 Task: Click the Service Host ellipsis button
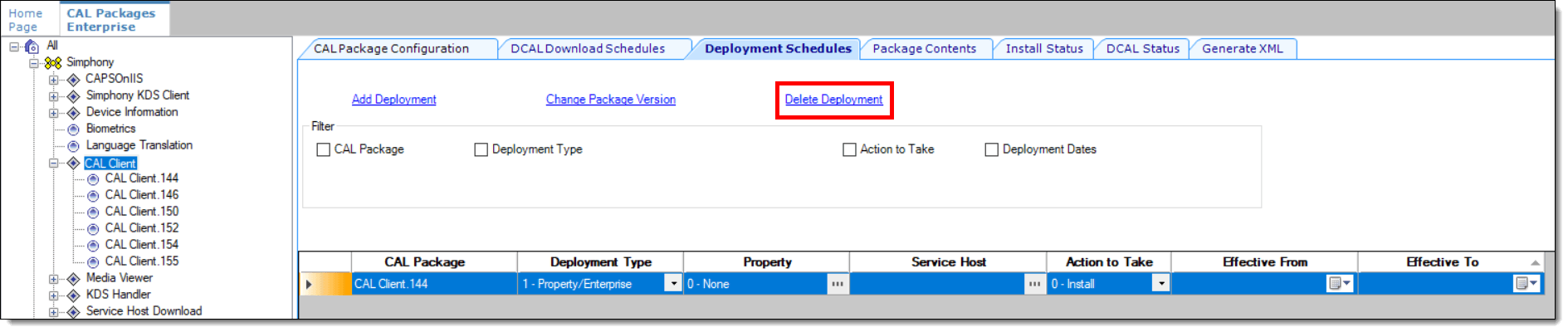[x=1033, y=284]
